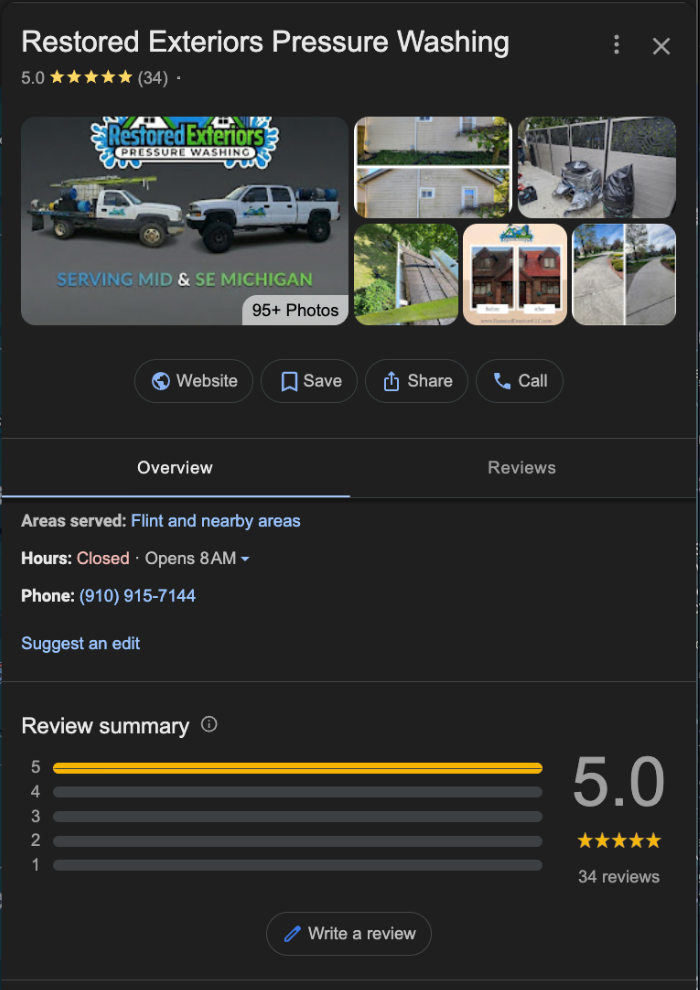
Task: Click the Restored Exteriors Pressure Washing title
Action: (265, 42)
